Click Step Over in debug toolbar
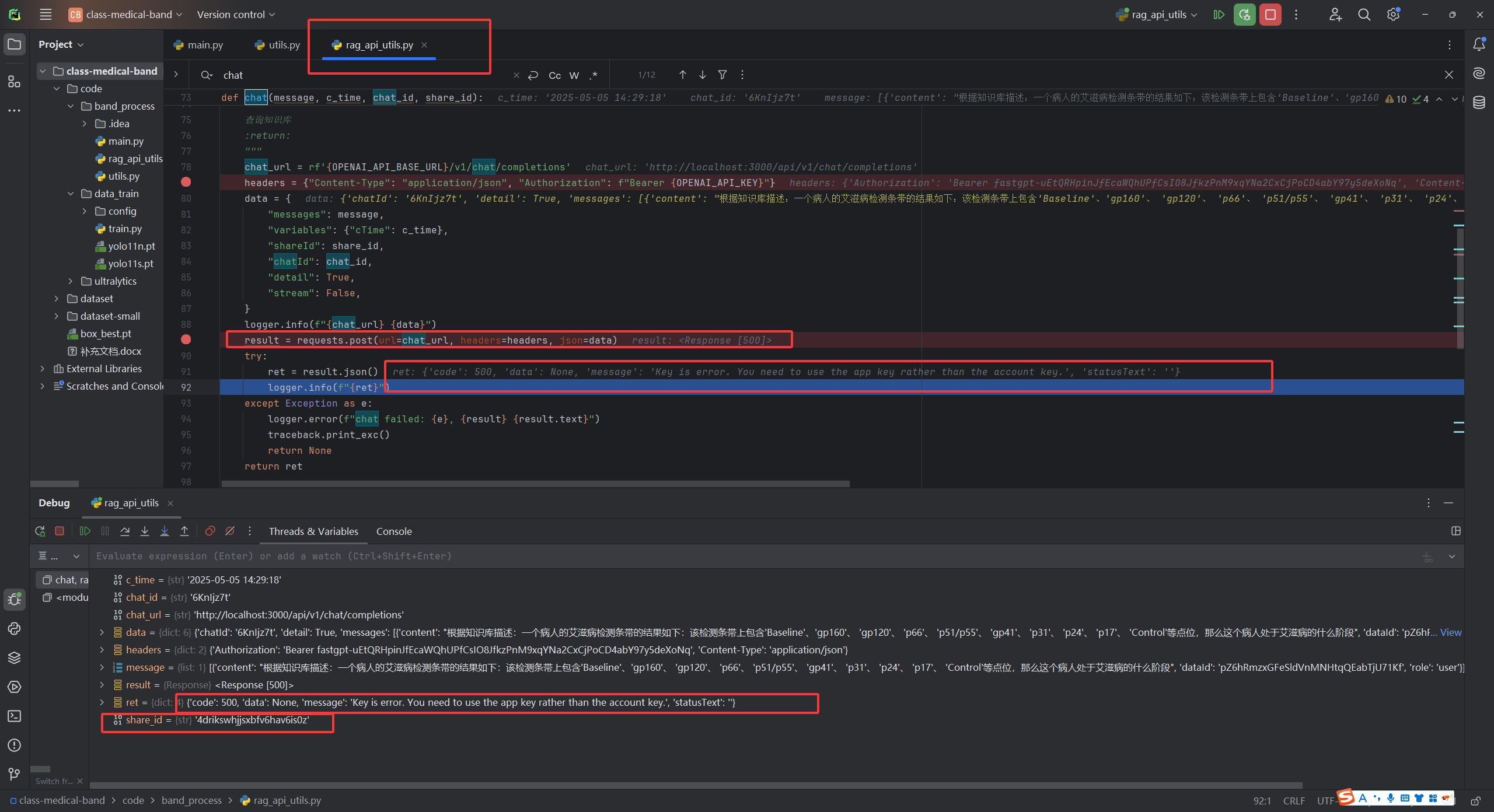Viewport: 1494px width, 812px height. 125,531
